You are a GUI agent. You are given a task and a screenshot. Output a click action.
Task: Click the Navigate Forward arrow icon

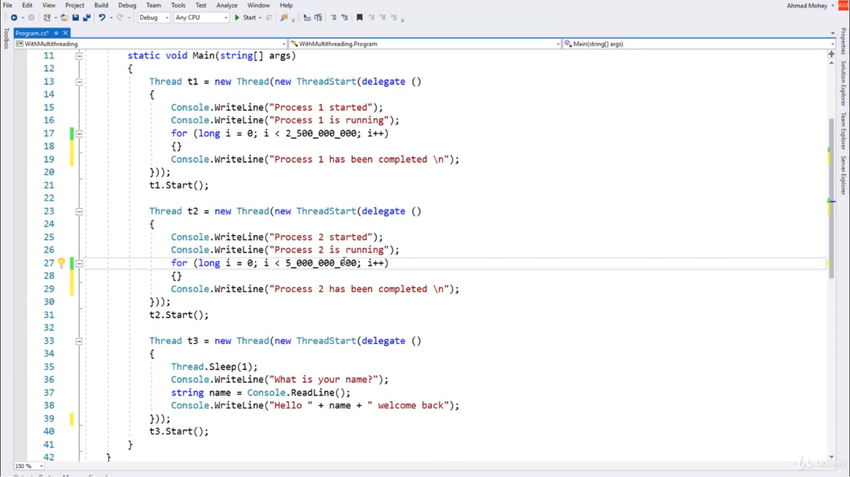[31, 17]
